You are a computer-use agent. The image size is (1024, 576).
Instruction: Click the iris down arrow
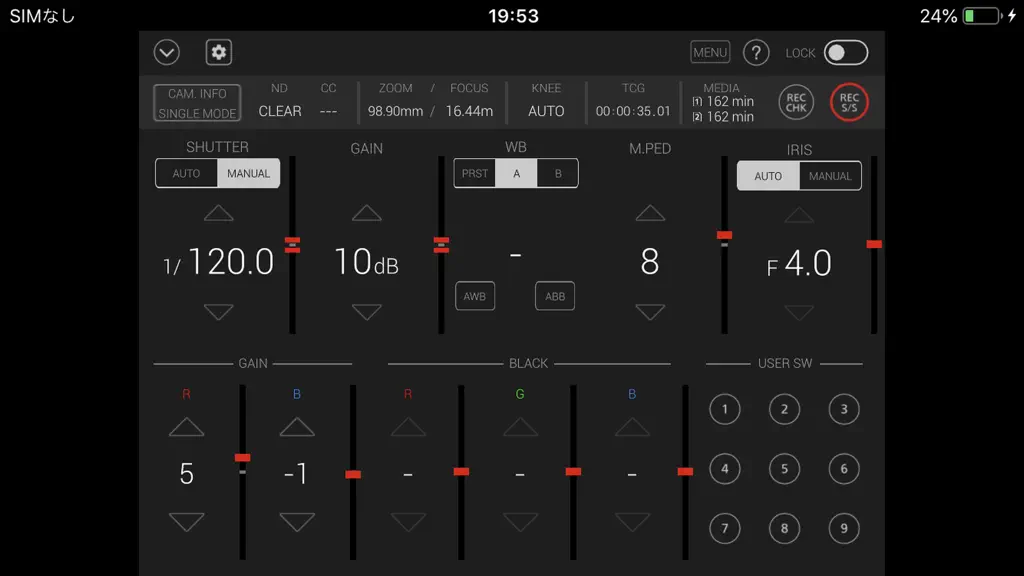[x=799, y=313]
